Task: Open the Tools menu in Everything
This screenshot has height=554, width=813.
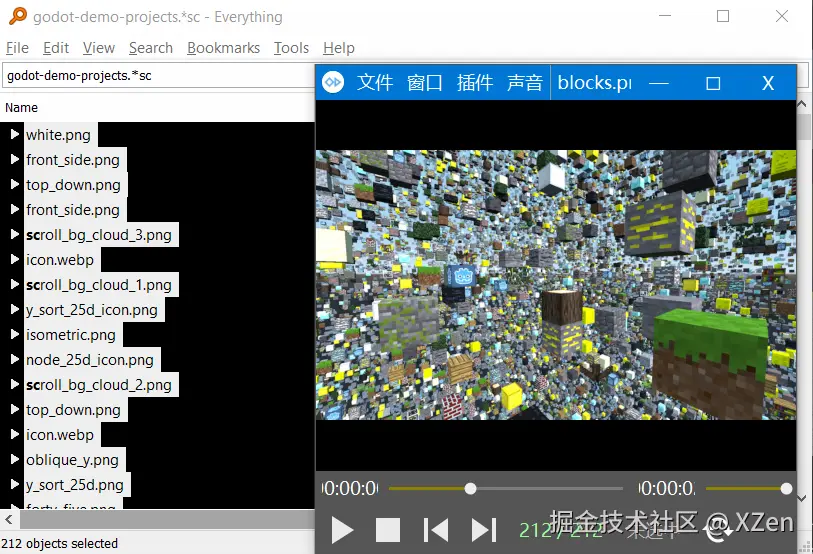Action: click(291, 48)
